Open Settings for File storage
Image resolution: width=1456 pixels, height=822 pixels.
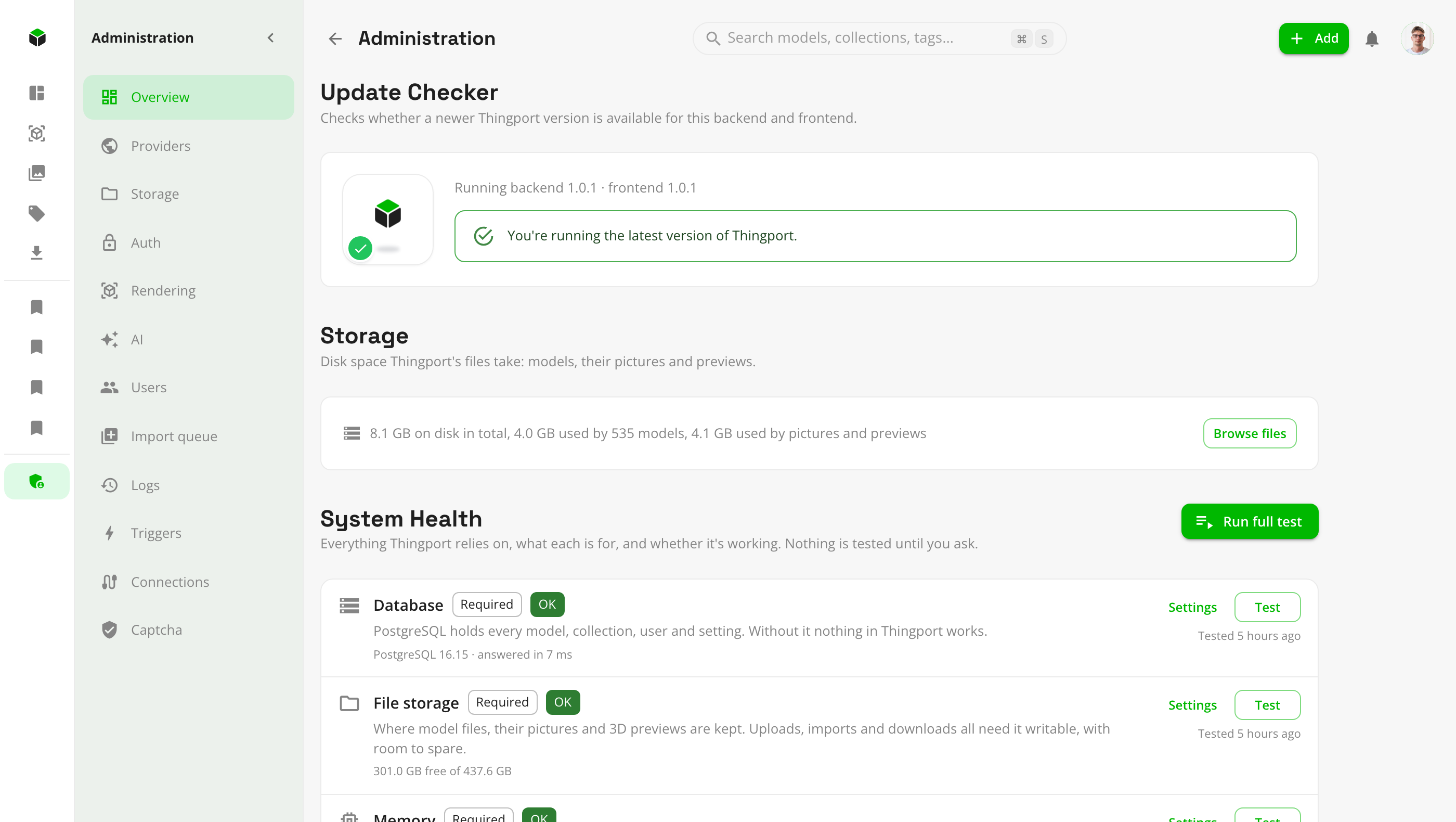pos(1192,705)
